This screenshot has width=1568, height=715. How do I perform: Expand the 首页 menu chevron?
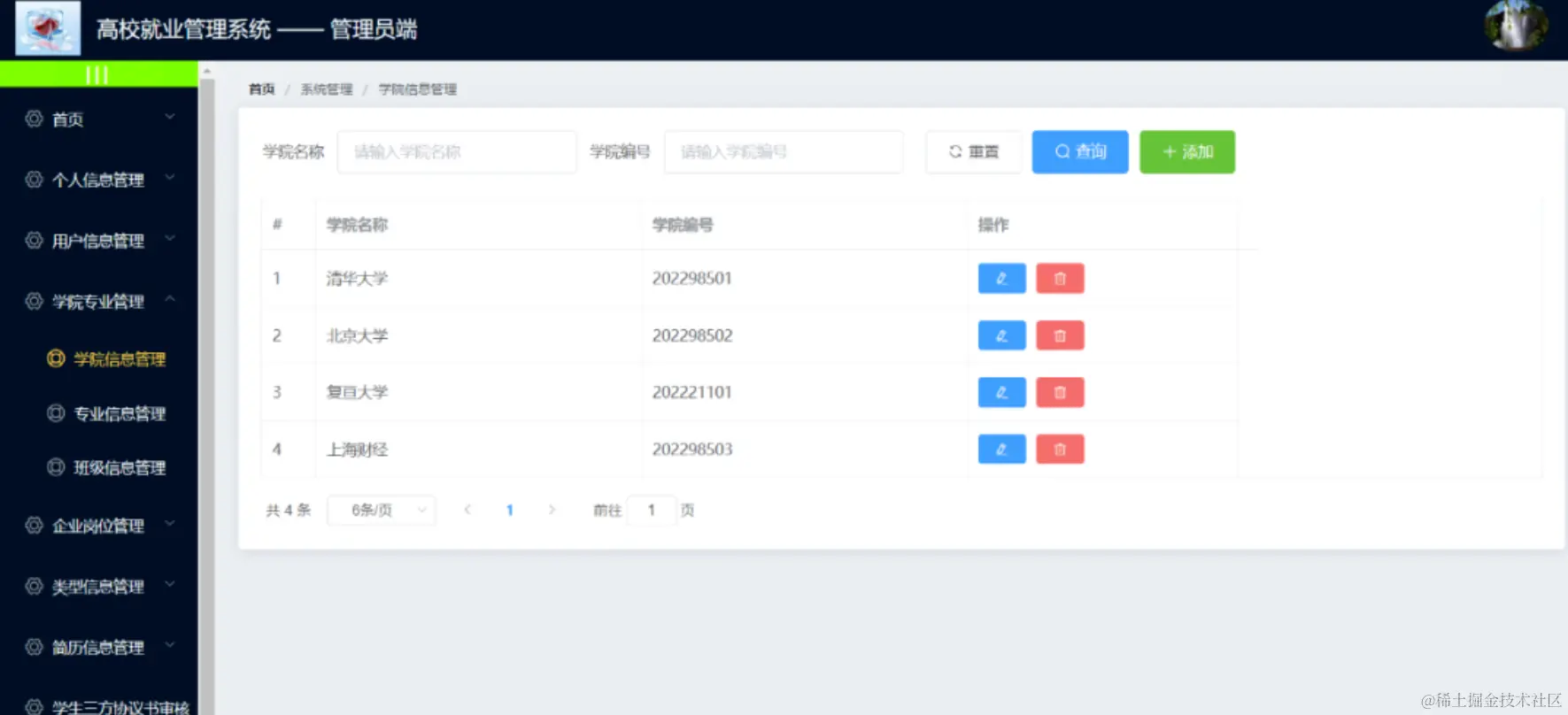click(170, 117)
